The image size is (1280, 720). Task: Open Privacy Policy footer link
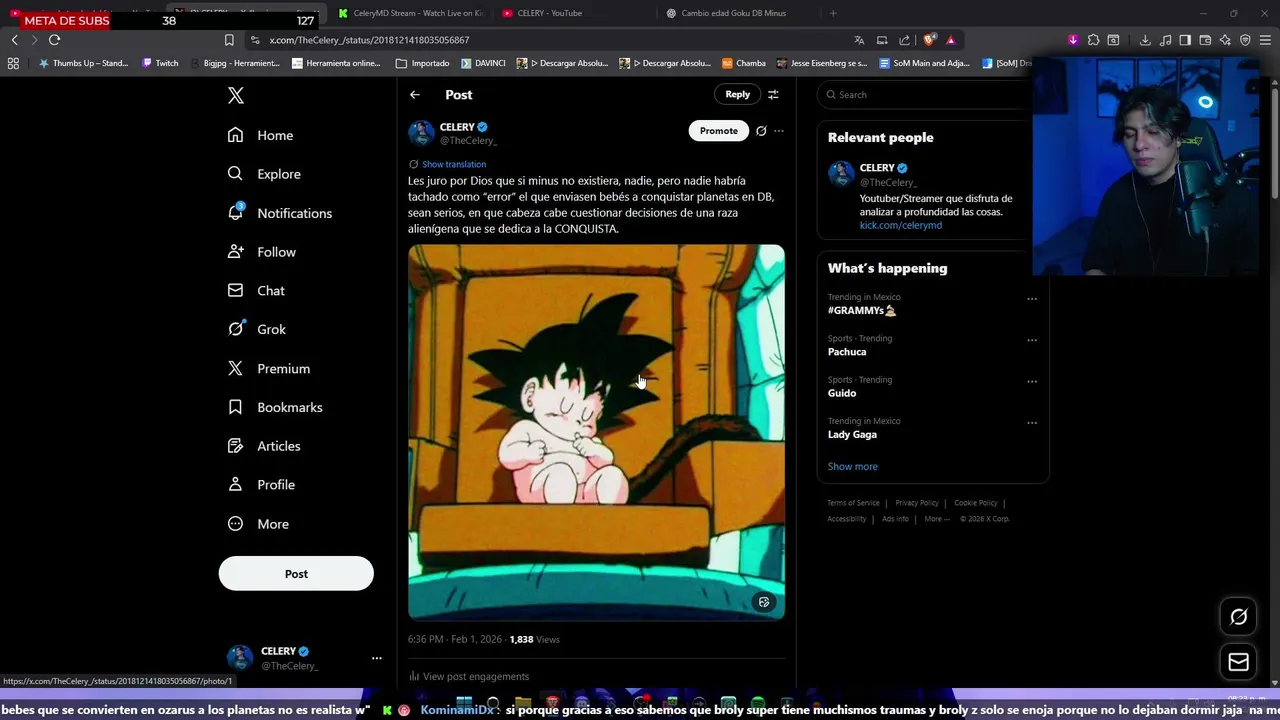tap(917, 503)
